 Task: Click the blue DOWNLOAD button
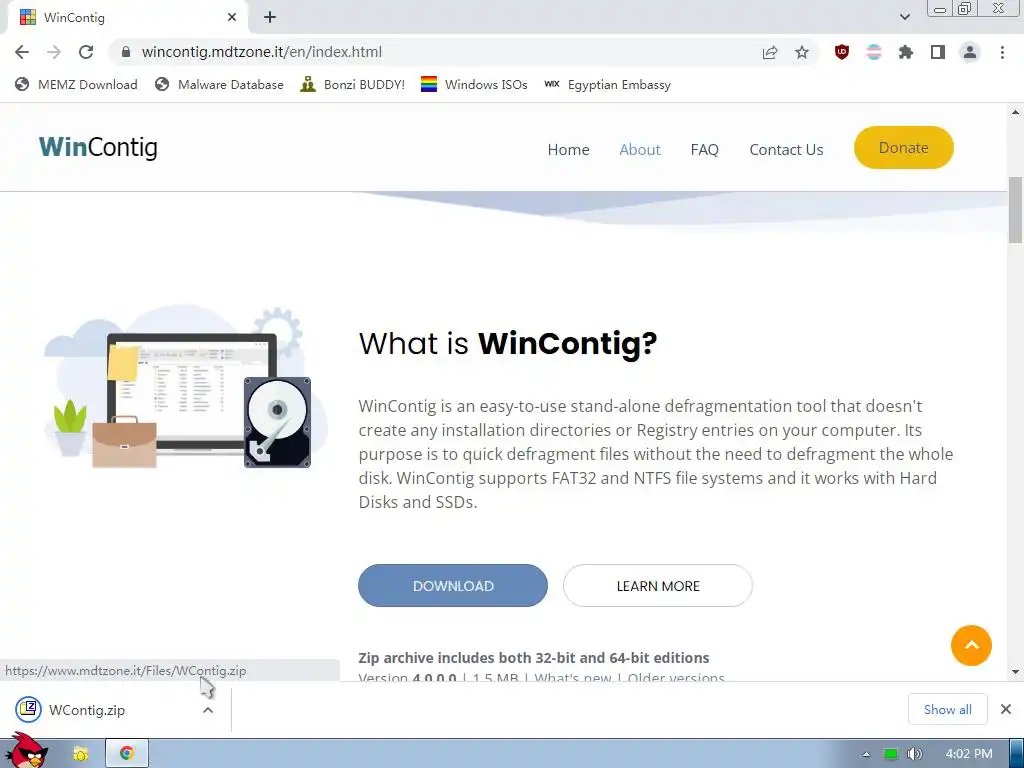[x=453, y=586]
